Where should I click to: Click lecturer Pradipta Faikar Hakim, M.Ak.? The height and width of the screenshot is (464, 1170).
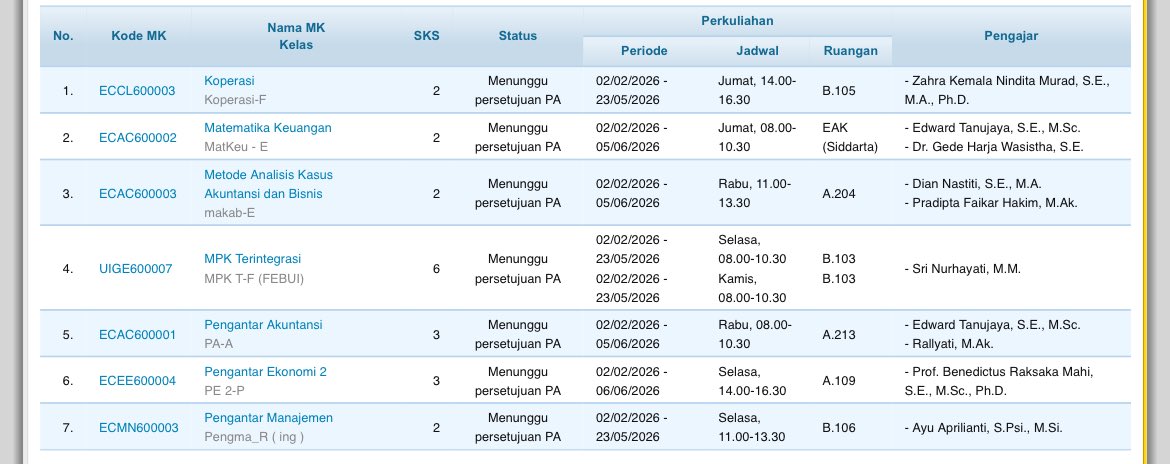991,203
